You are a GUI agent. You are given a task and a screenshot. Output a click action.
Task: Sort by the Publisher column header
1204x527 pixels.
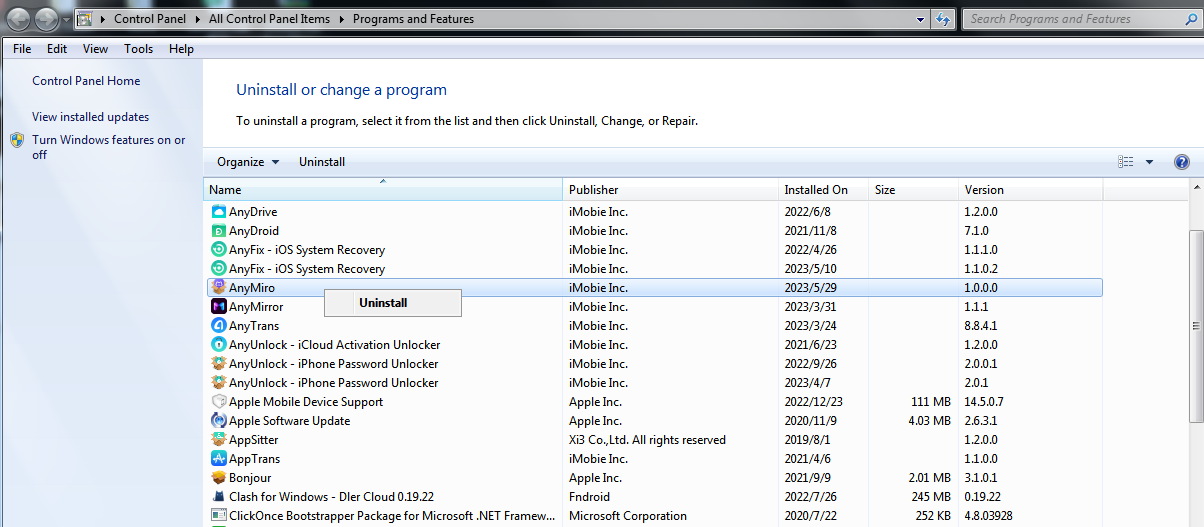click(x=671, y=190)
